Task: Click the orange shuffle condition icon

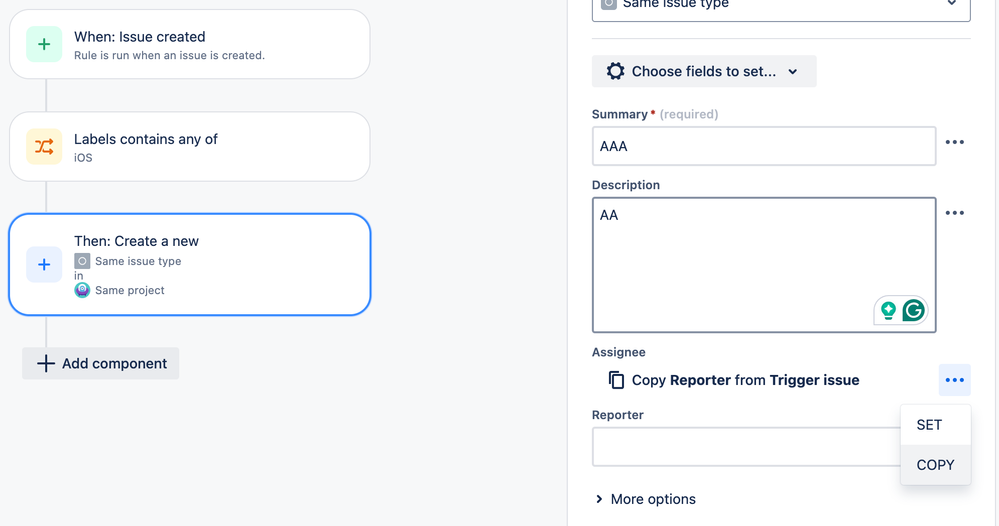Action: (44, 146)
